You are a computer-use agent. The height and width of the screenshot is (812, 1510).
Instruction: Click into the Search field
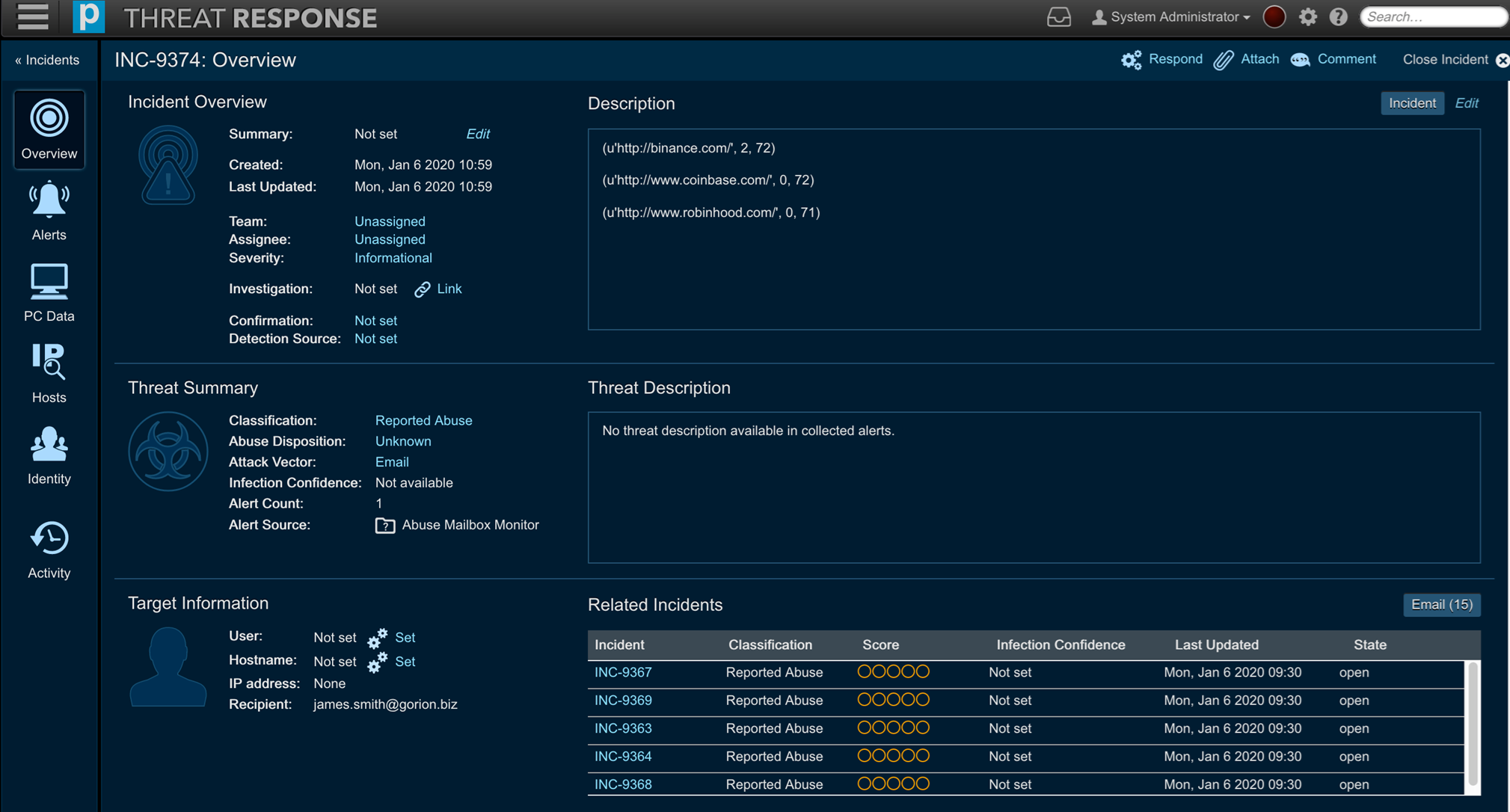[x=1433, y=16]
